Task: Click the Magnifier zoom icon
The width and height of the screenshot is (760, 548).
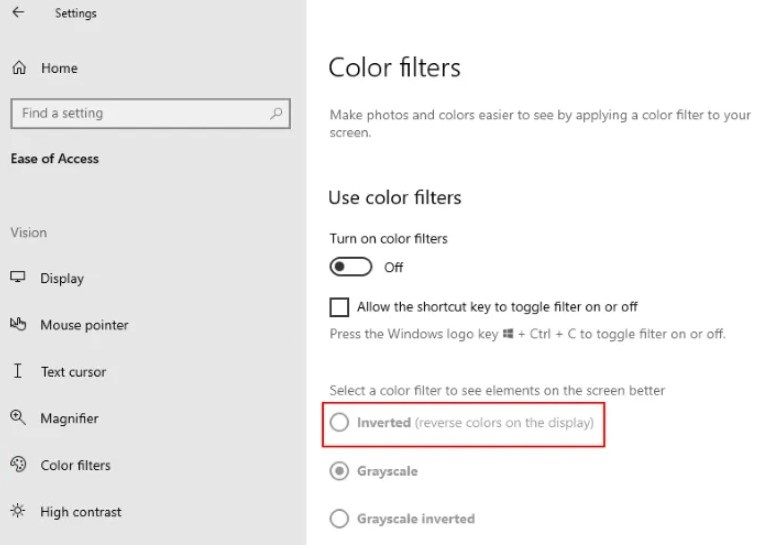Action: tap(18, 417)
